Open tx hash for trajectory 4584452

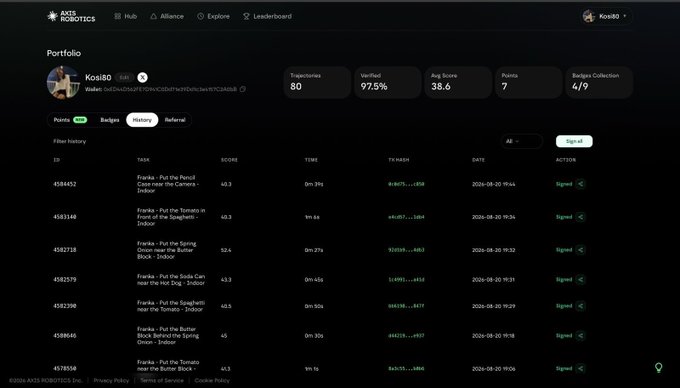[x=406, y=184]
